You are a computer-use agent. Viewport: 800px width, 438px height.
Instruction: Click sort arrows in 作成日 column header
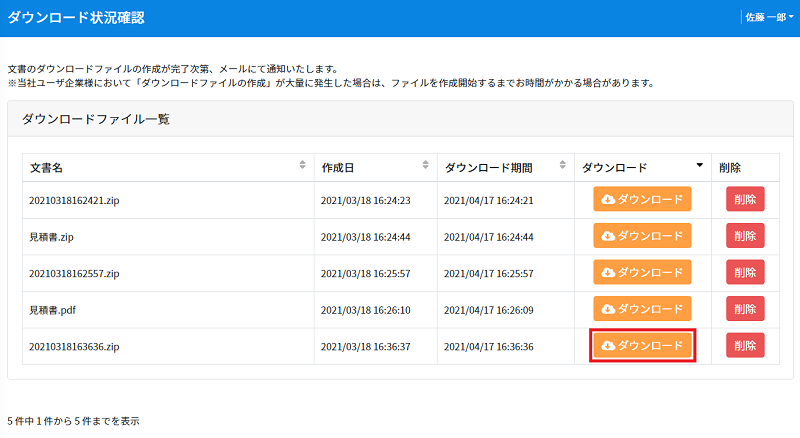coord(425,165)
